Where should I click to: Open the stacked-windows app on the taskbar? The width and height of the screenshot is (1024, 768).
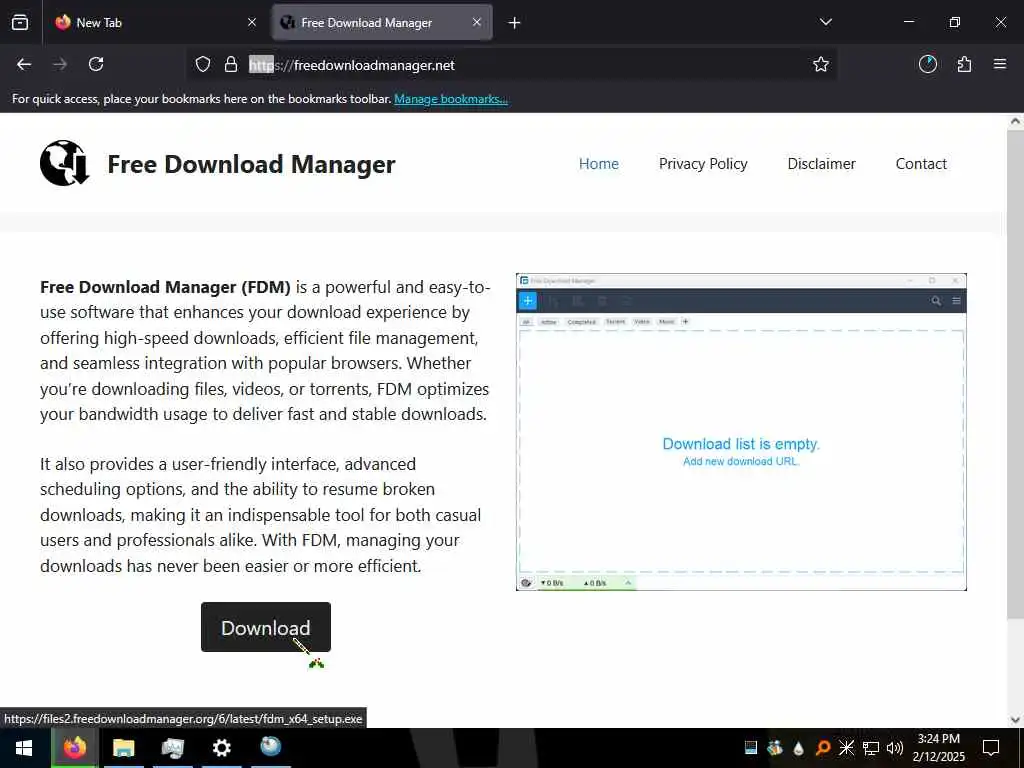(172, 747)
